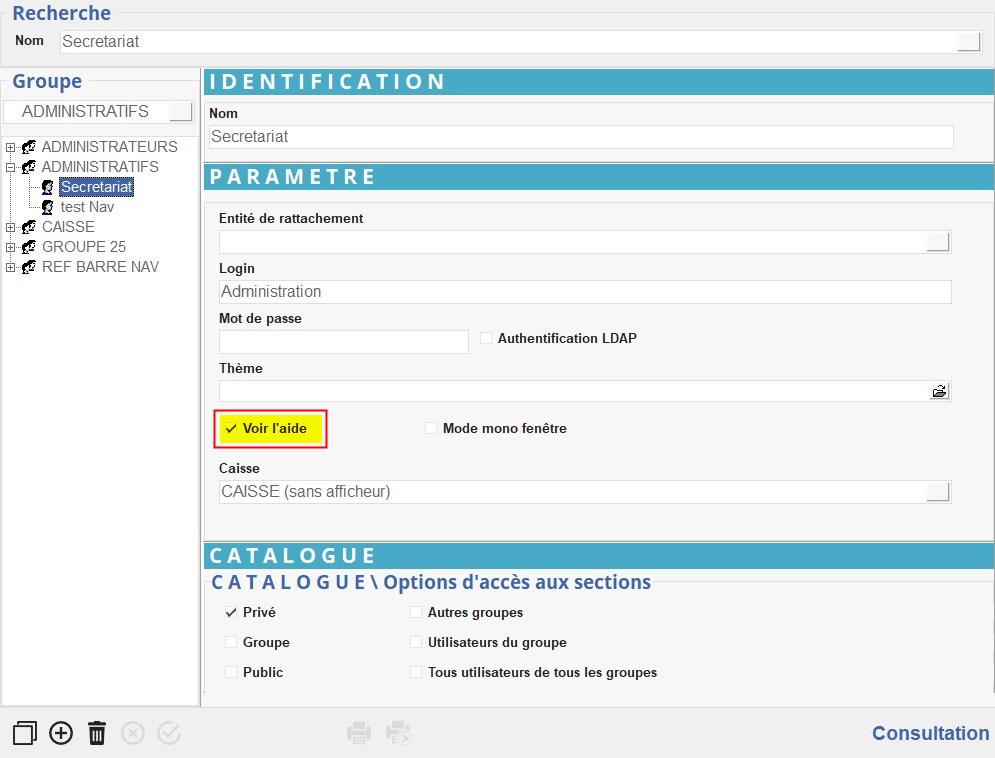
Task: Enable Authentification LDAP checkbox
Action: (x=487, y=339)
